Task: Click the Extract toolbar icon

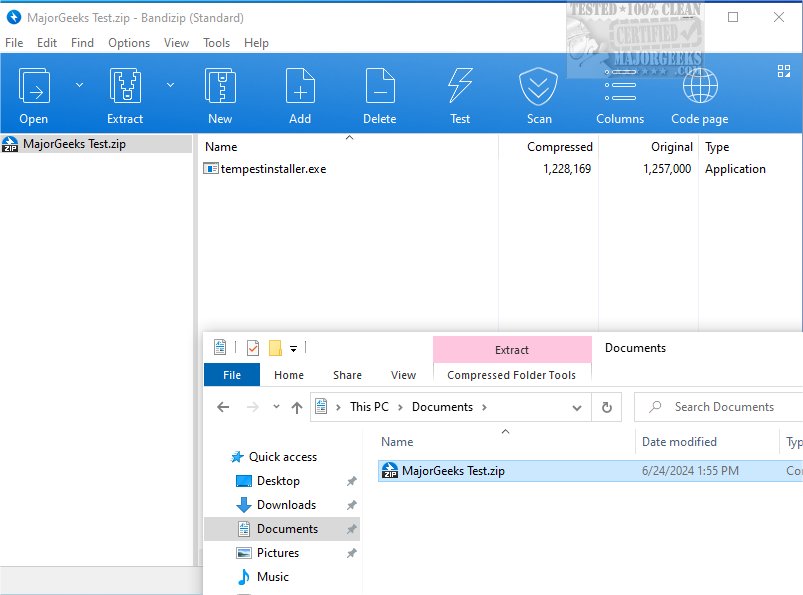Action: pos(125,87)
